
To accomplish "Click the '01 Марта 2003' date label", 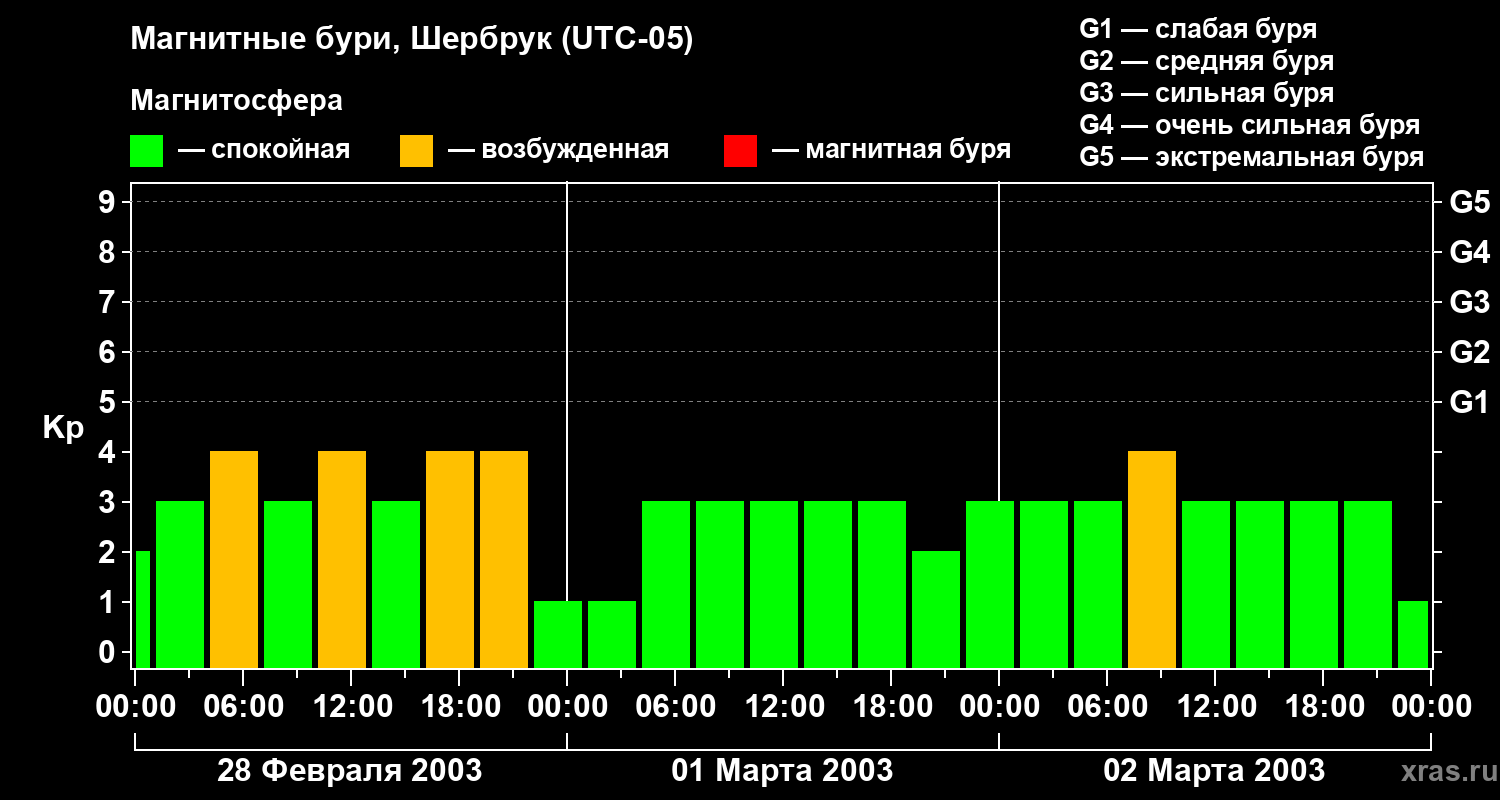I will pos(782,771).
